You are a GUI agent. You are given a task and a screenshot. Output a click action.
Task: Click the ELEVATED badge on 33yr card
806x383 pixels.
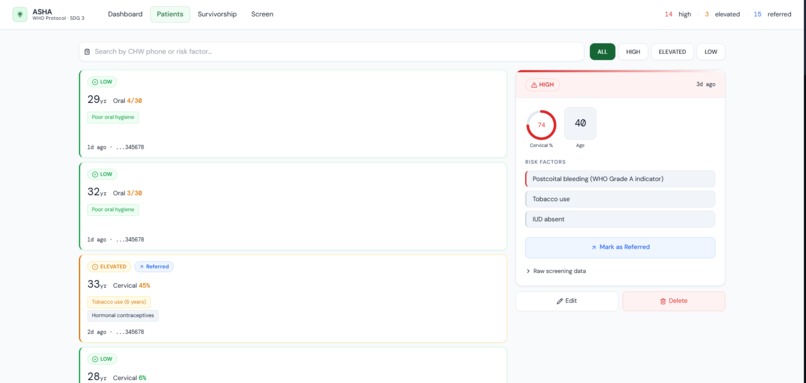tap(109, 267)
